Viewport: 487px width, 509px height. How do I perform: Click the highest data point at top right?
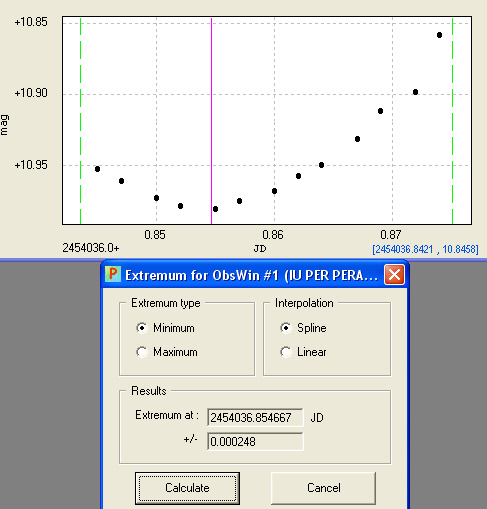(x=439, y=35)
